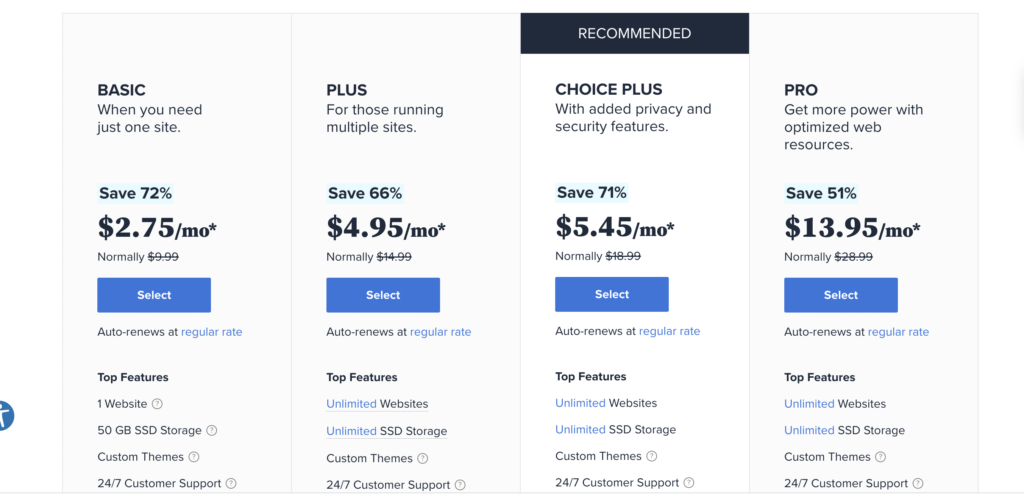Click Unlimited SSD Storage link in Pro plan
This screenshot has height=494, width=1024.
(x=809, y=431)
